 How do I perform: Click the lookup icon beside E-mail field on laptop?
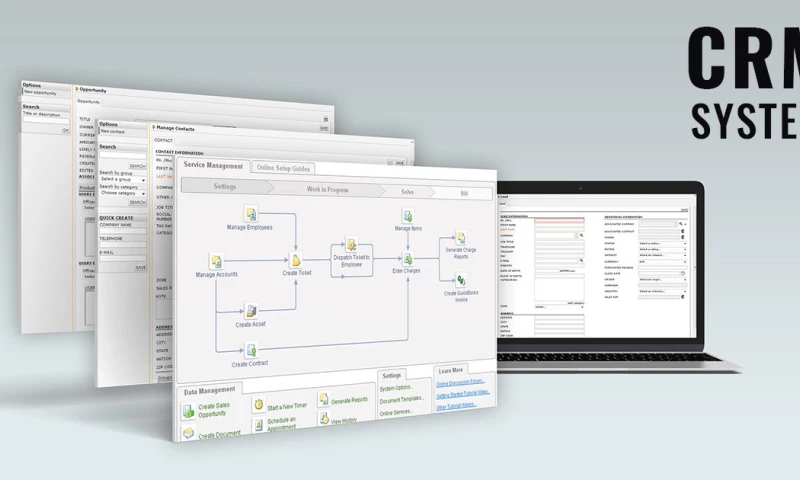point(581,261)
